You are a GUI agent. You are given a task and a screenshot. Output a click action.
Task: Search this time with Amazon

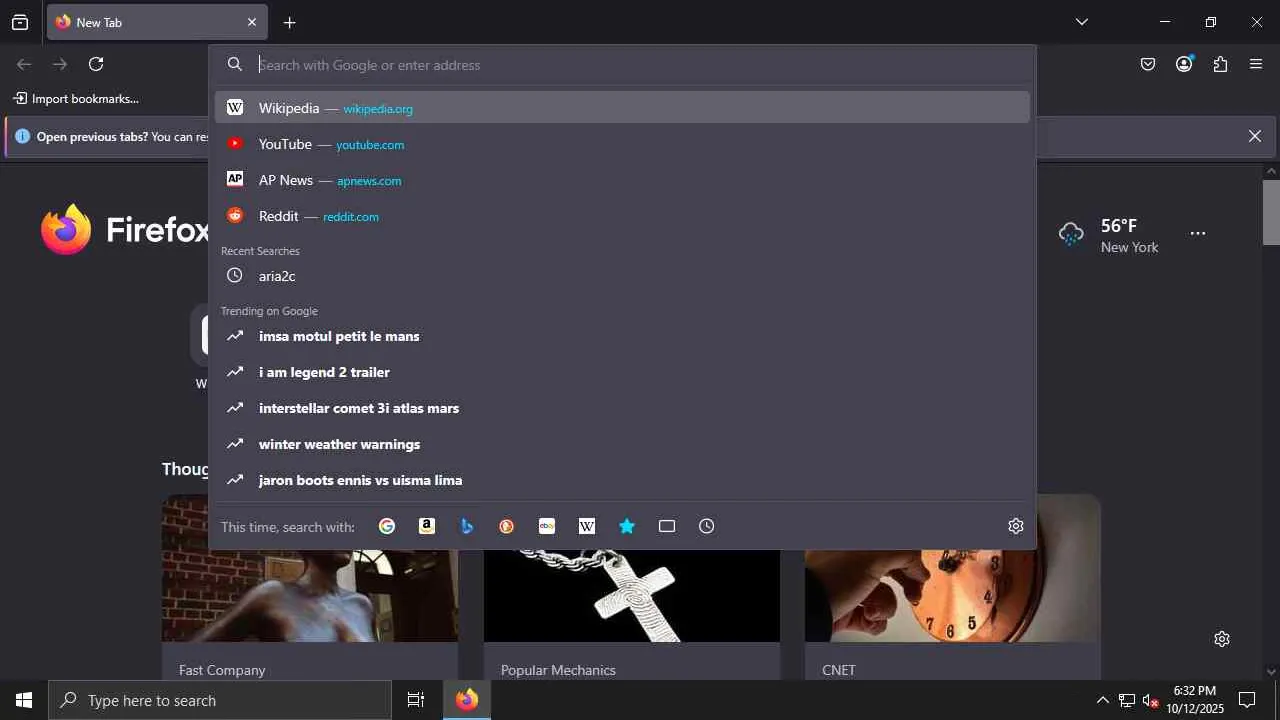pos(427,526)
